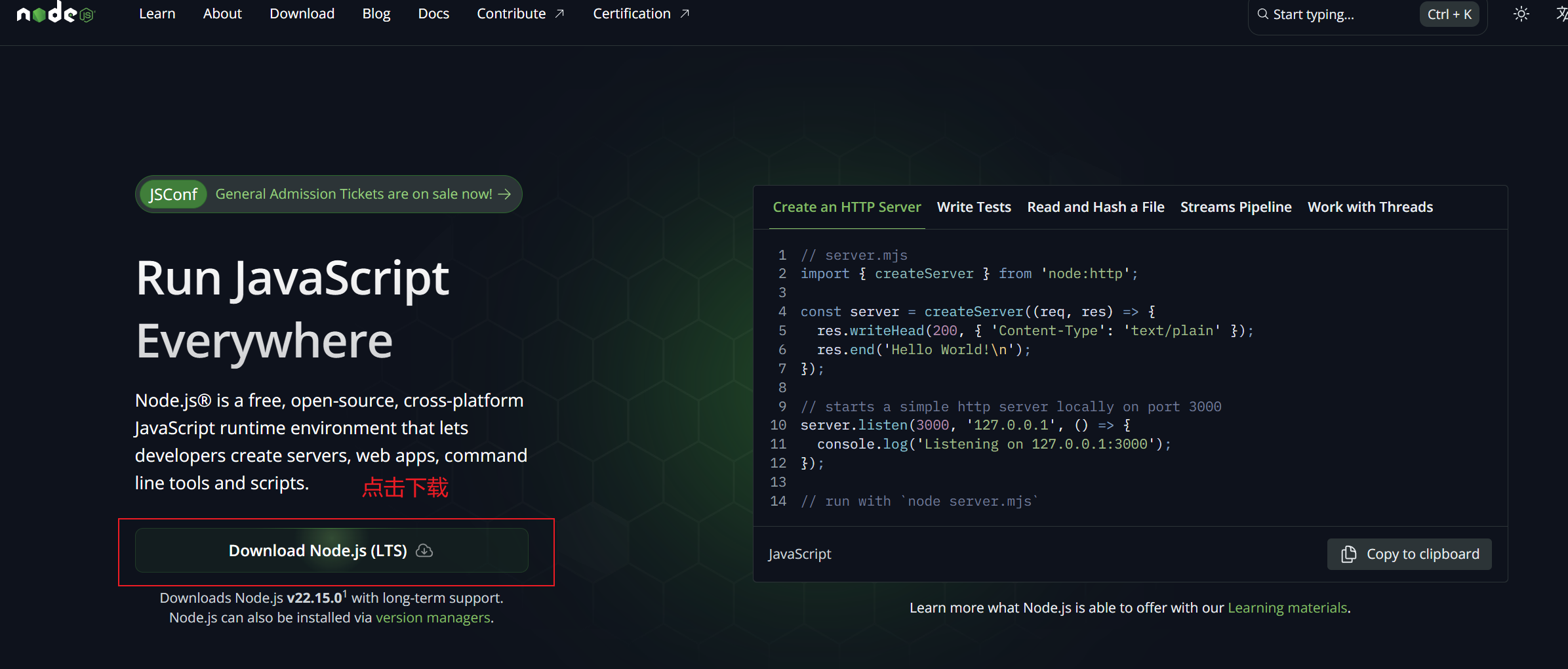The image size is (1568, 669).
Task: Click the search magnifier icon
Action: pyautogui.click(x=1262, y=14)
